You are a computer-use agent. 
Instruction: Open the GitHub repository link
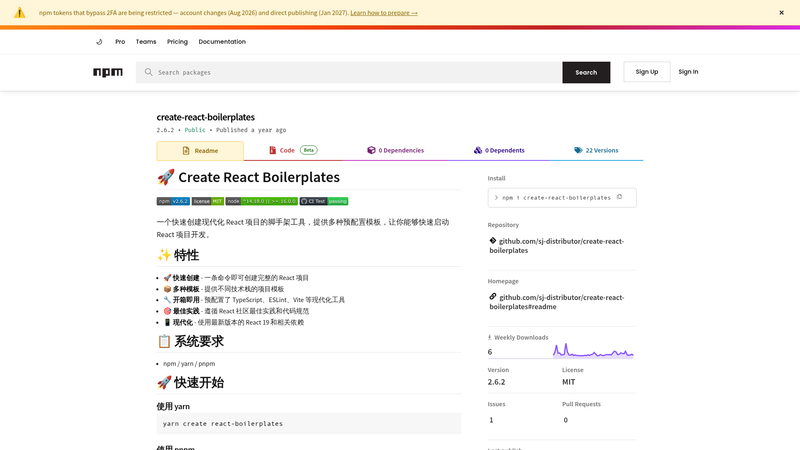557,246
